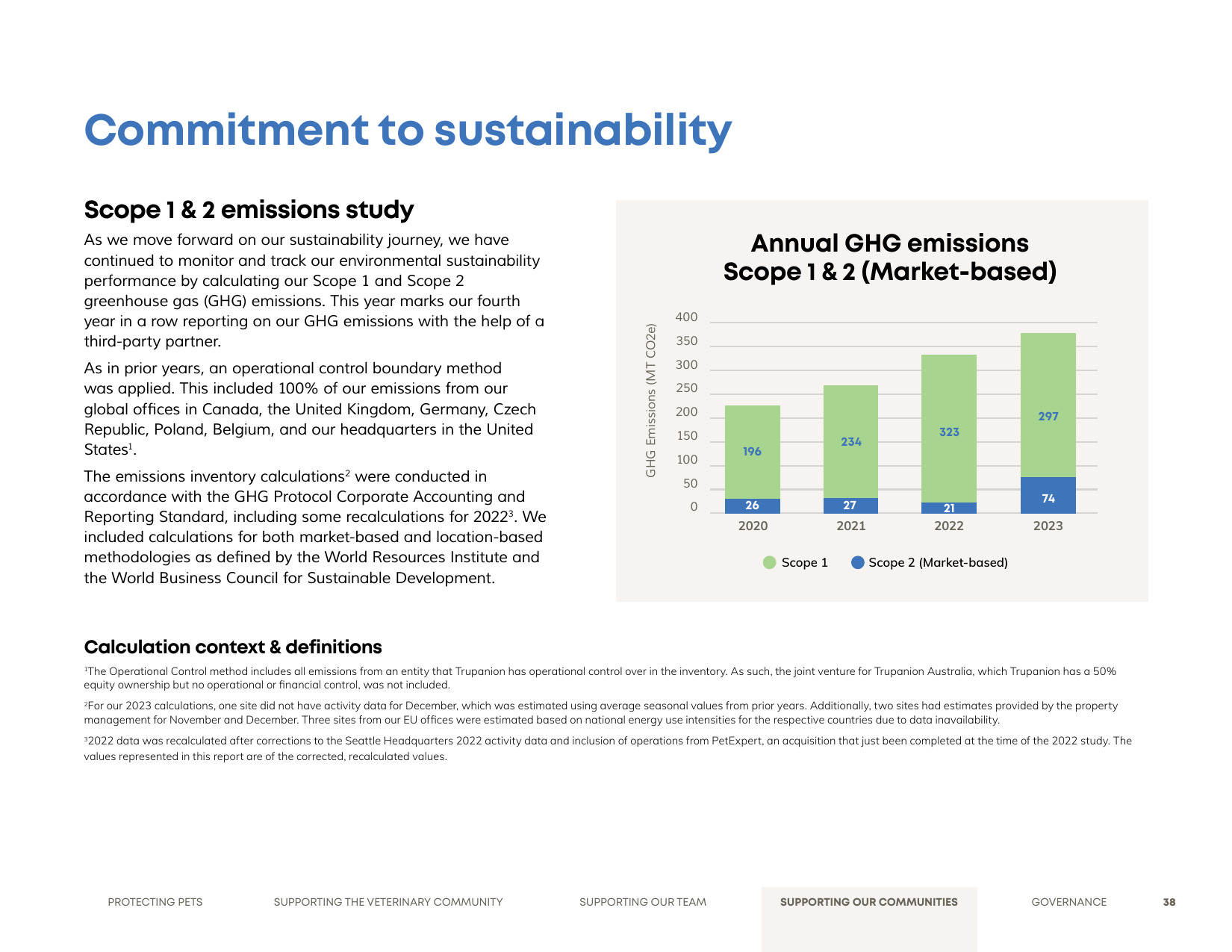Click the 2023 Scope 2 value 74
The image size is (1232, 952).
(1048, 499)
